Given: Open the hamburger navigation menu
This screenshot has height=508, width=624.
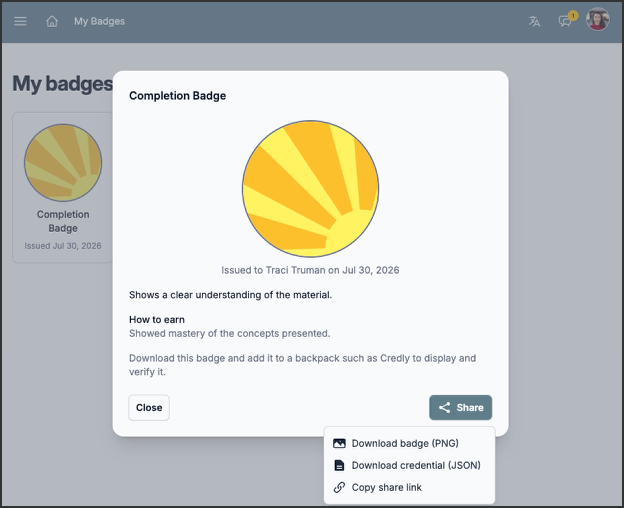Looking at the screenshot, I should [x=20, y=21].
